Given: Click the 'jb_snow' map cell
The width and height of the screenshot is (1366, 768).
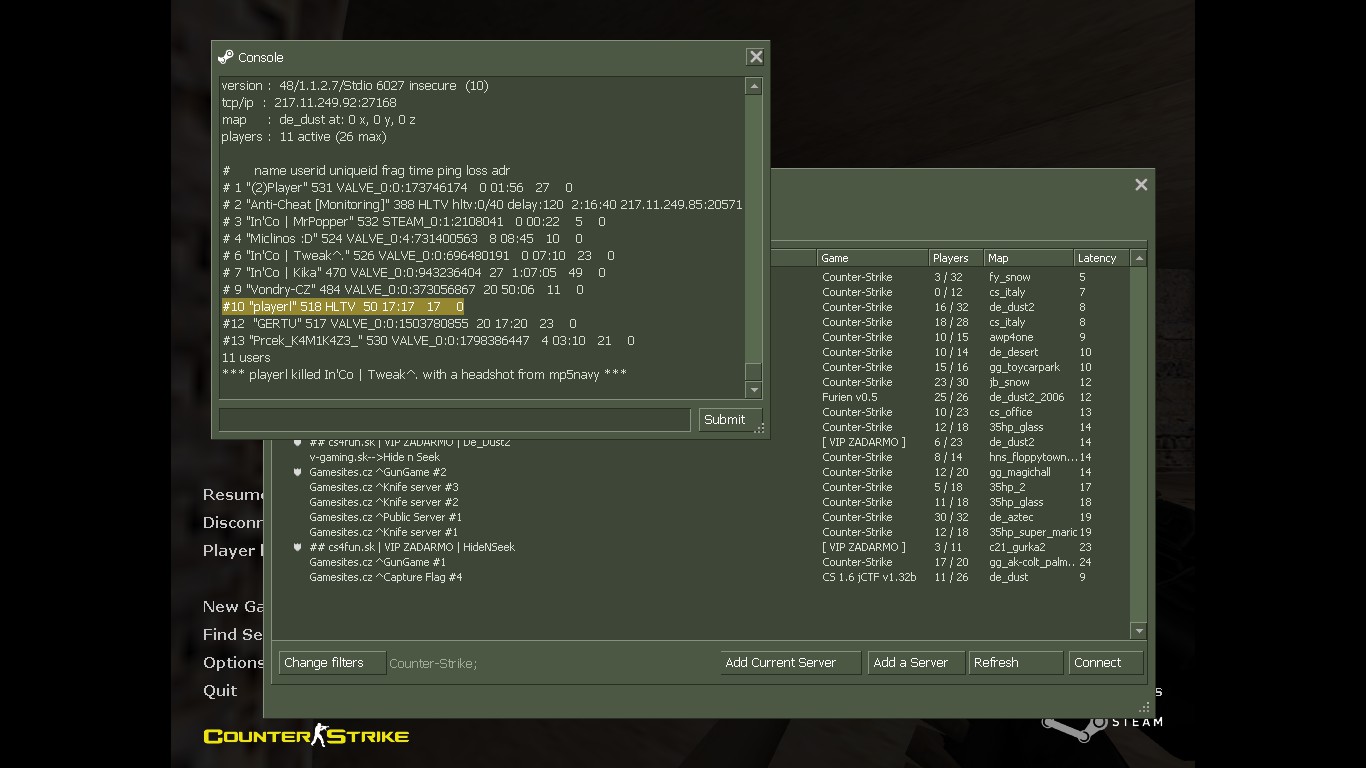Looking at the screenshot, I should coord(1009,382).
